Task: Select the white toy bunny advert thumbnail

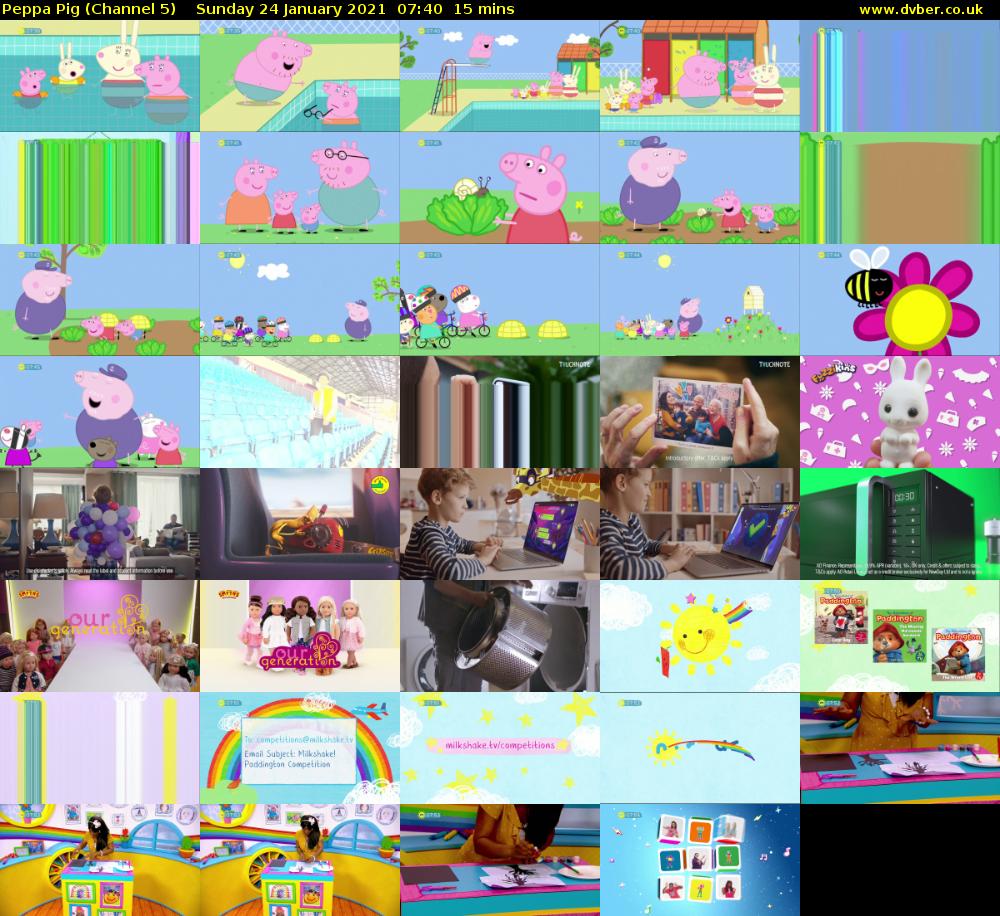Action: click(900, 410)
